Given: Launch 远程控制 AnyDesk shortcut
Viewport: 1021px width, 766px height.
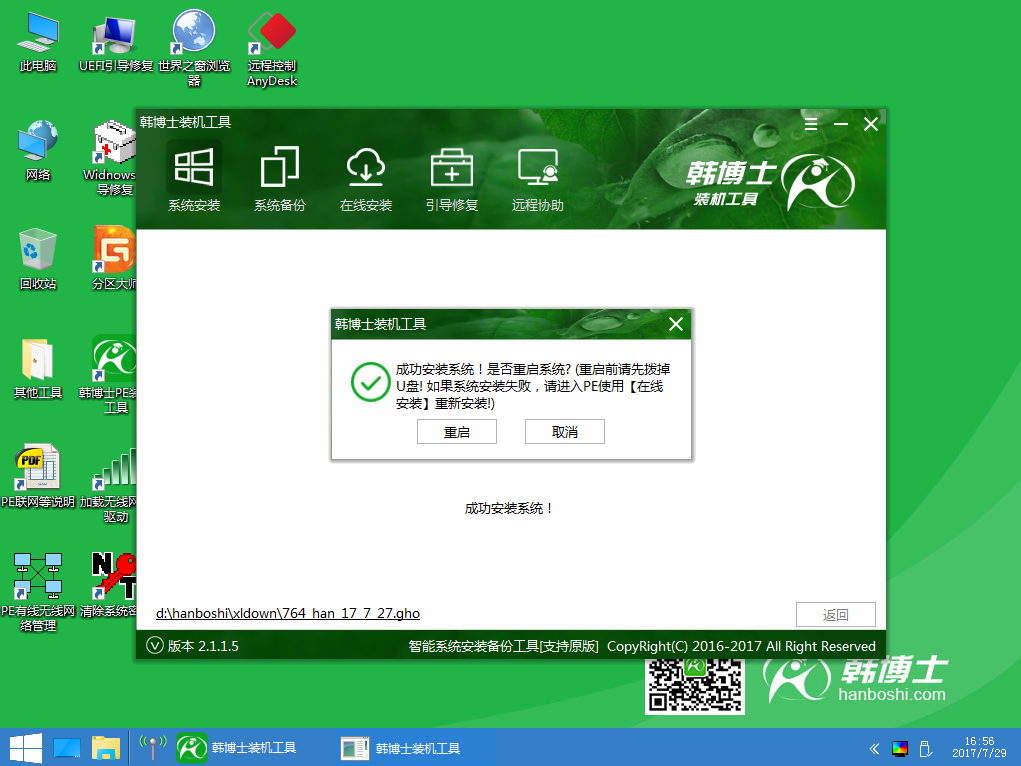Looking at the screenshot, I should (x=272, y=48).
